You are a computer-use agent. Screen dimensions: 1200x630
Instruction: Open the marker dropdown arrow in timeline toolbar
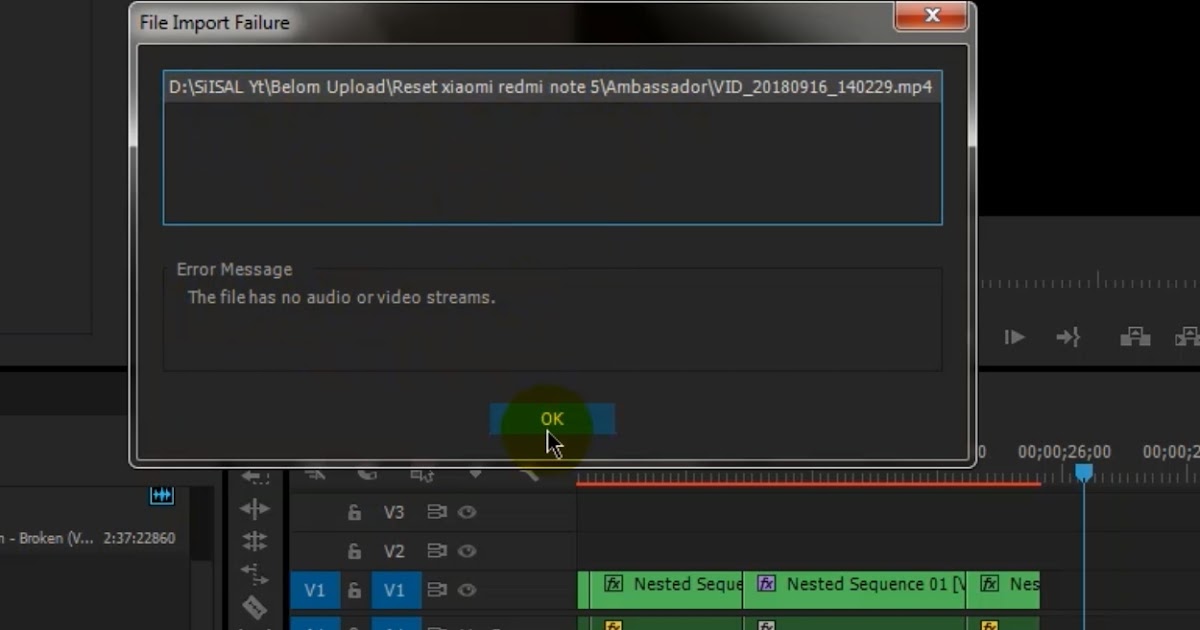474,475
